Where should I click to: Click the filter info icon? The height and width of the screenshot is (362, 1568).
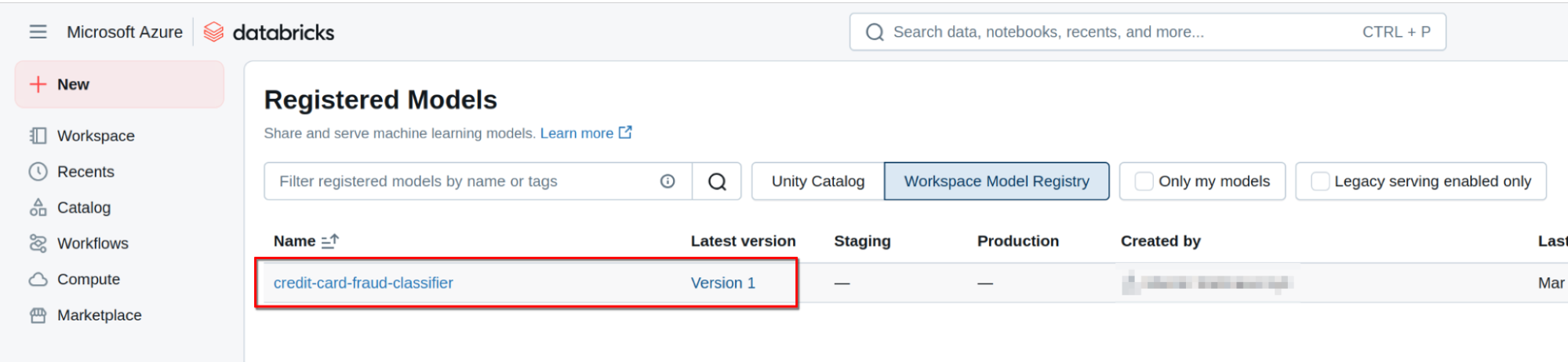point(668,181)
